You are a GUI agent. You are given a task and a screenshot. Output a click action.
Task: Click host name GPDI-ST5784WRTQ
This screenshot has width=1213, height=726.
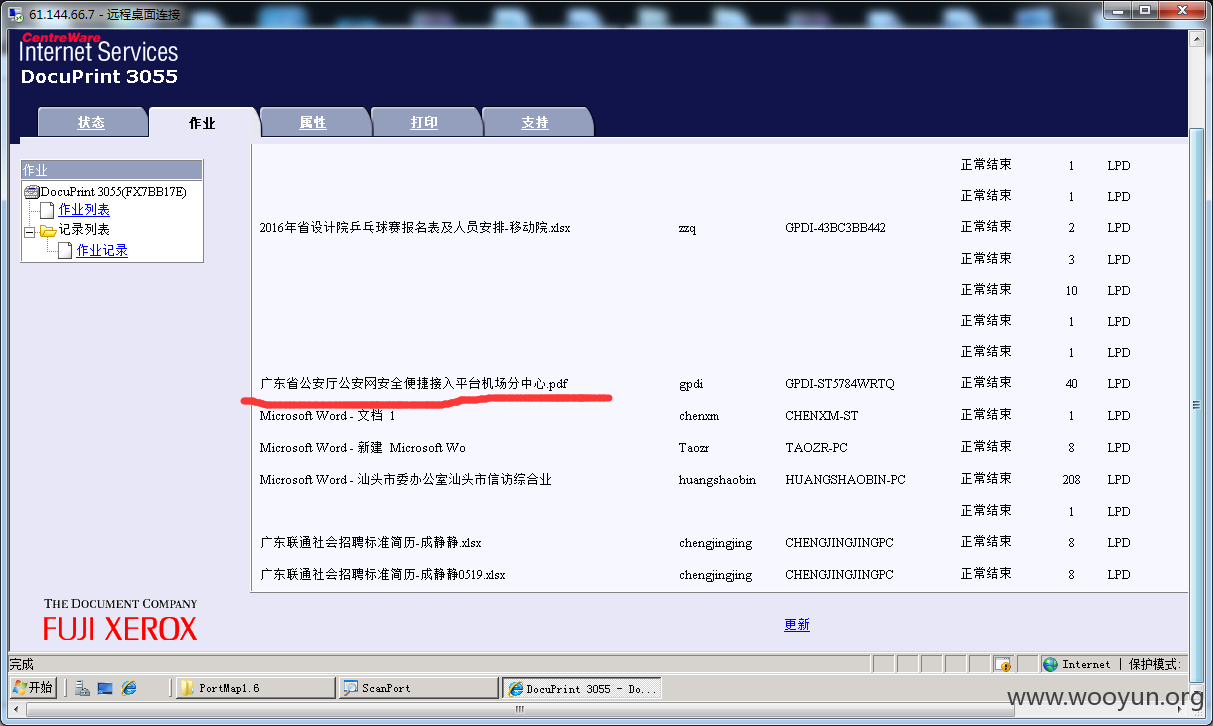tap(840, 384)
